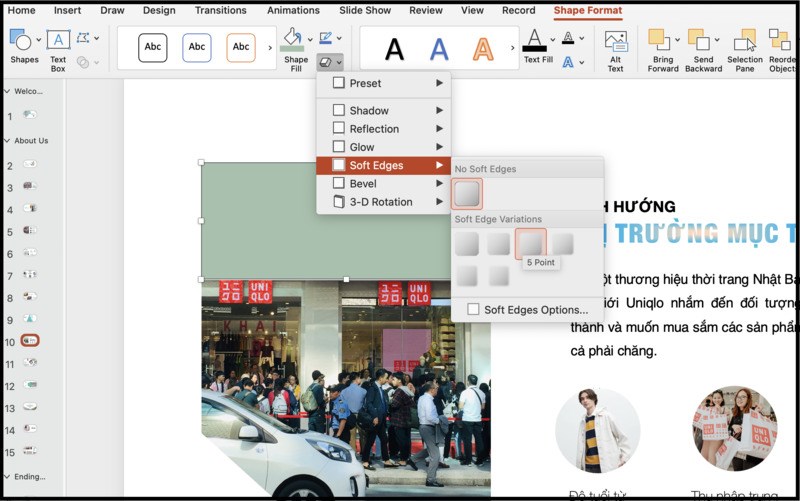This screenshot has width=800, height=501.
Task: Open Soft Edges Options
Action: (x=535, y=310)
